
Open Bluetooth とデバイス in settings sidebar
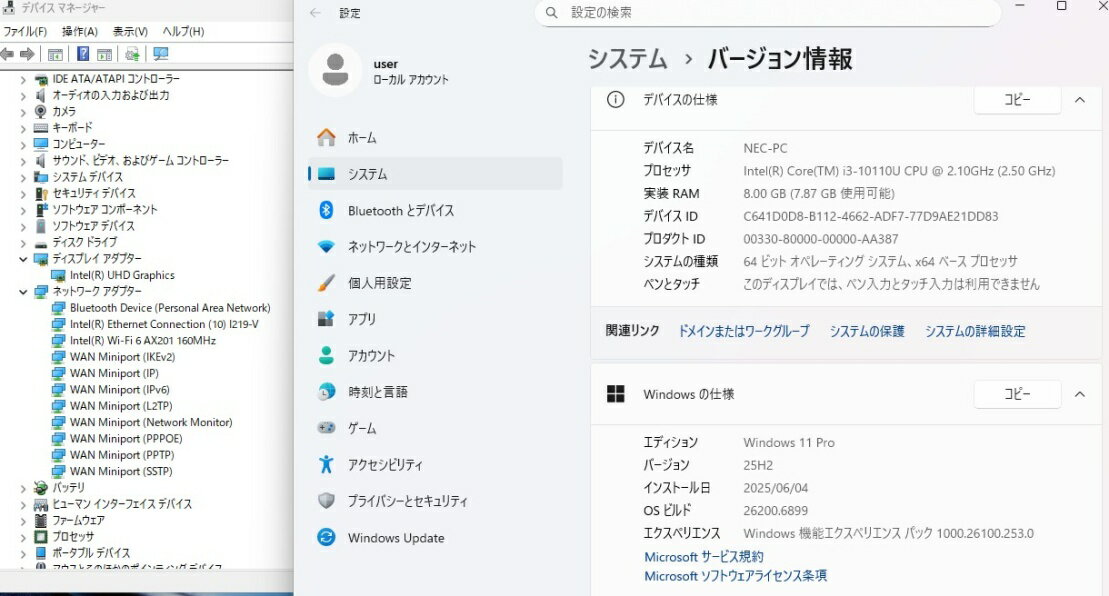tap(400, 210)
